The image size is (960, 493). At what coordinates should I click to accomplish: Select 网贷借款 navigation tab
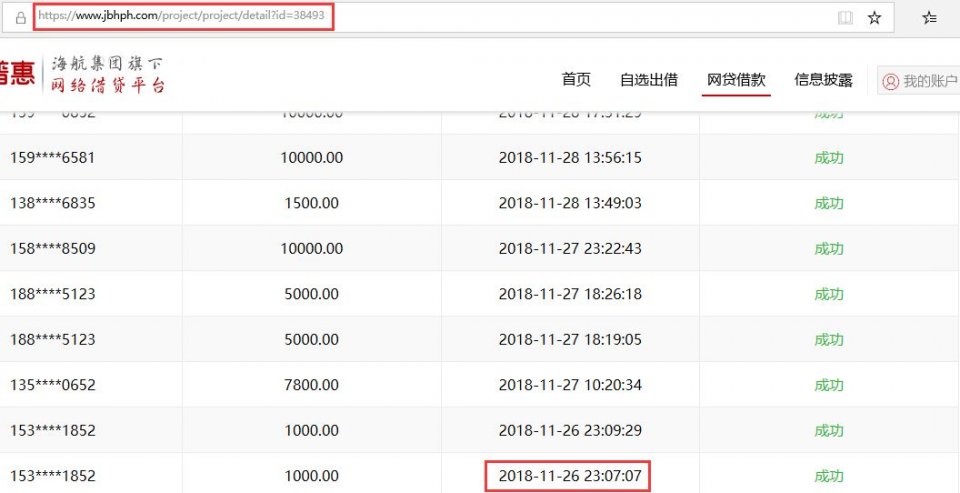pos(736,80)
